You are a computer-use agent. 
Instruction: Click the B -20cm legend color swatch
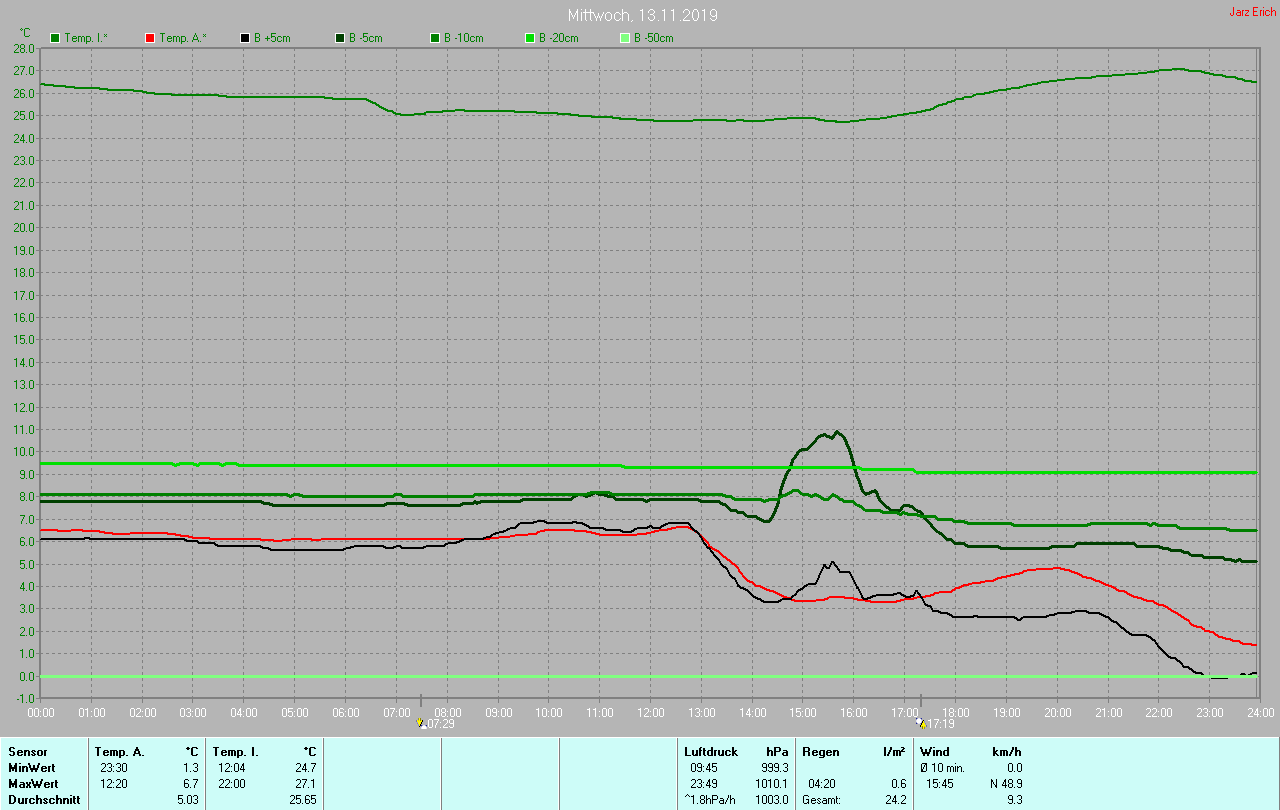pyautogui.click(x=530, y=38)
